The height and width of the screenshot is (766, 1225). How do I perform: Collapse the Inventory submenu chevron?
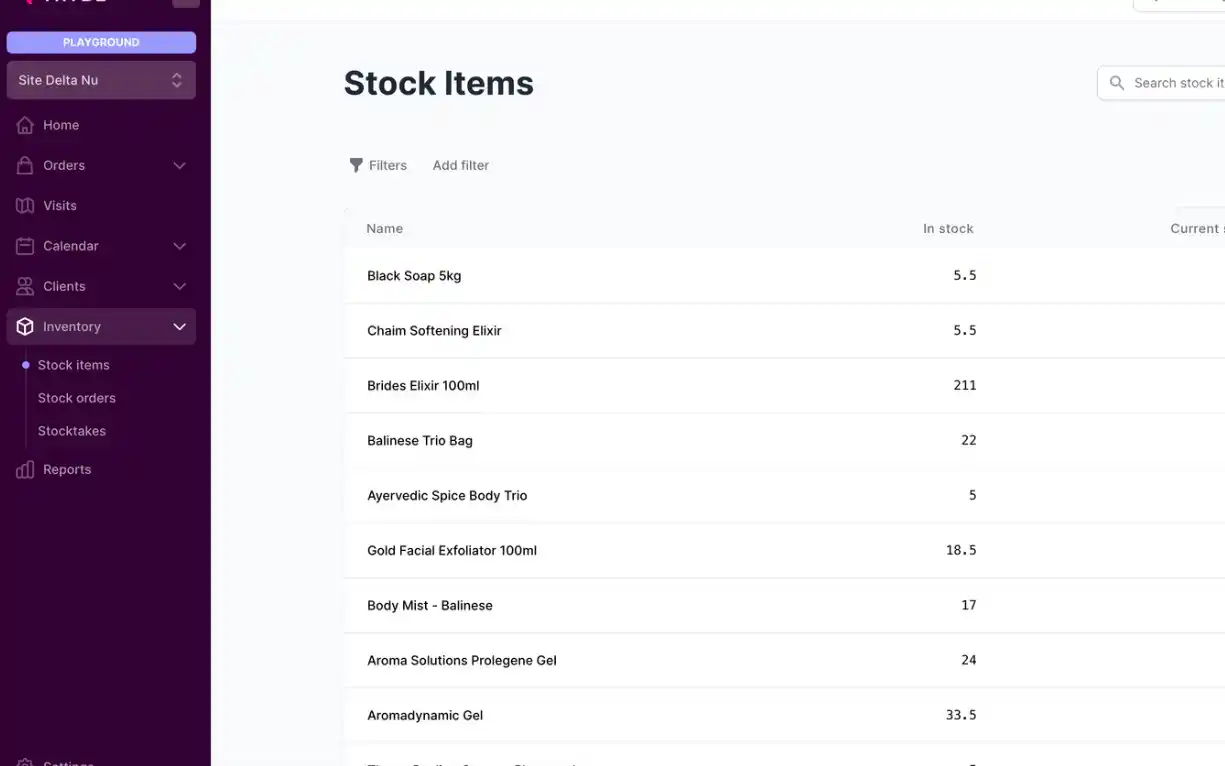(180, 327)
